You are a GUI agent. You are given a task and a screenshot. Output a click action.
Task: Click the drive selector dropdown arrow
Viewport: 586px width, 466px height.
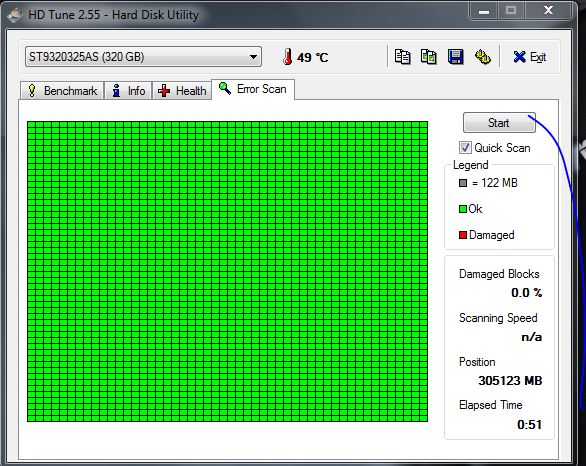pyautogui.click(x=253, y=57)
